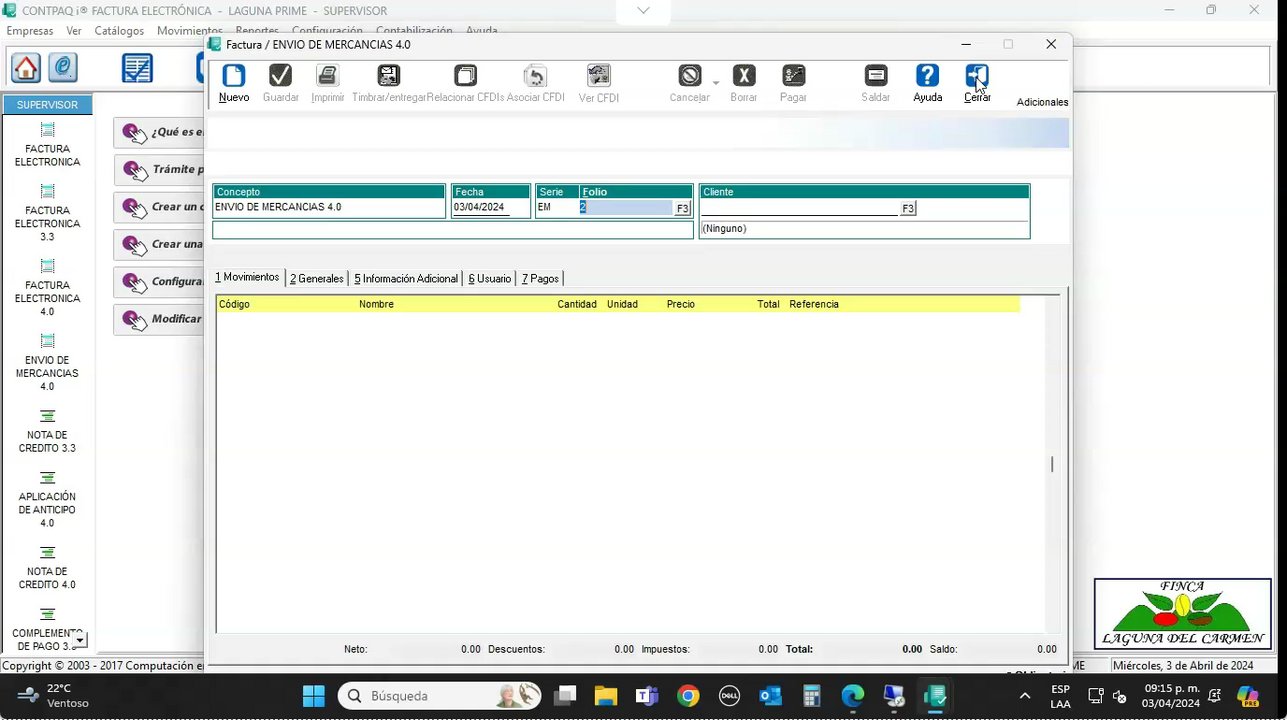Click the Saldar toolbar icon
Screen dimensions: 1287x720
click(x=875, y=76)
